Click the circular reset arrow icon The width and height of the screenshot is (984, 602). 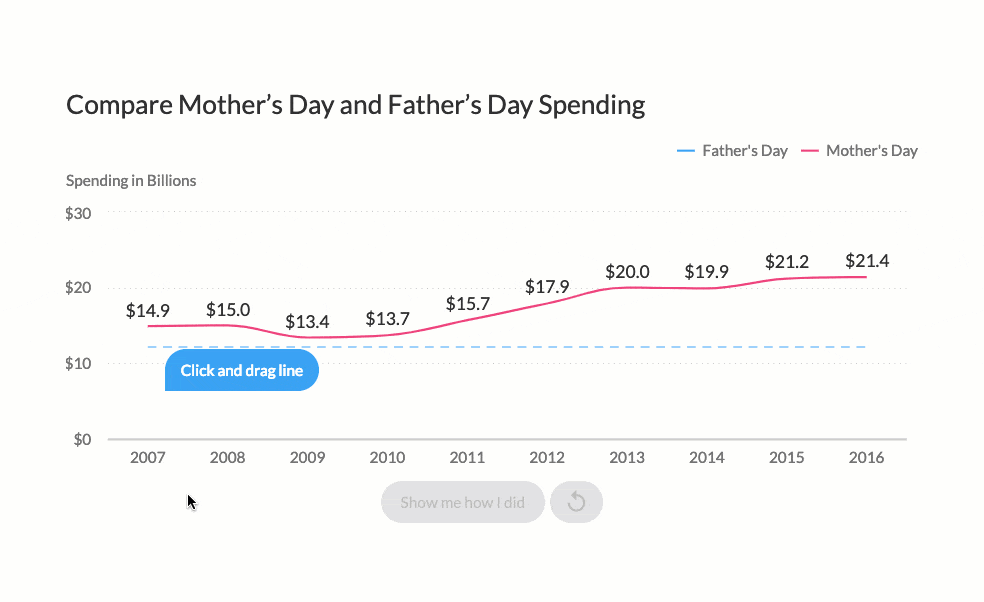point(576,502)
